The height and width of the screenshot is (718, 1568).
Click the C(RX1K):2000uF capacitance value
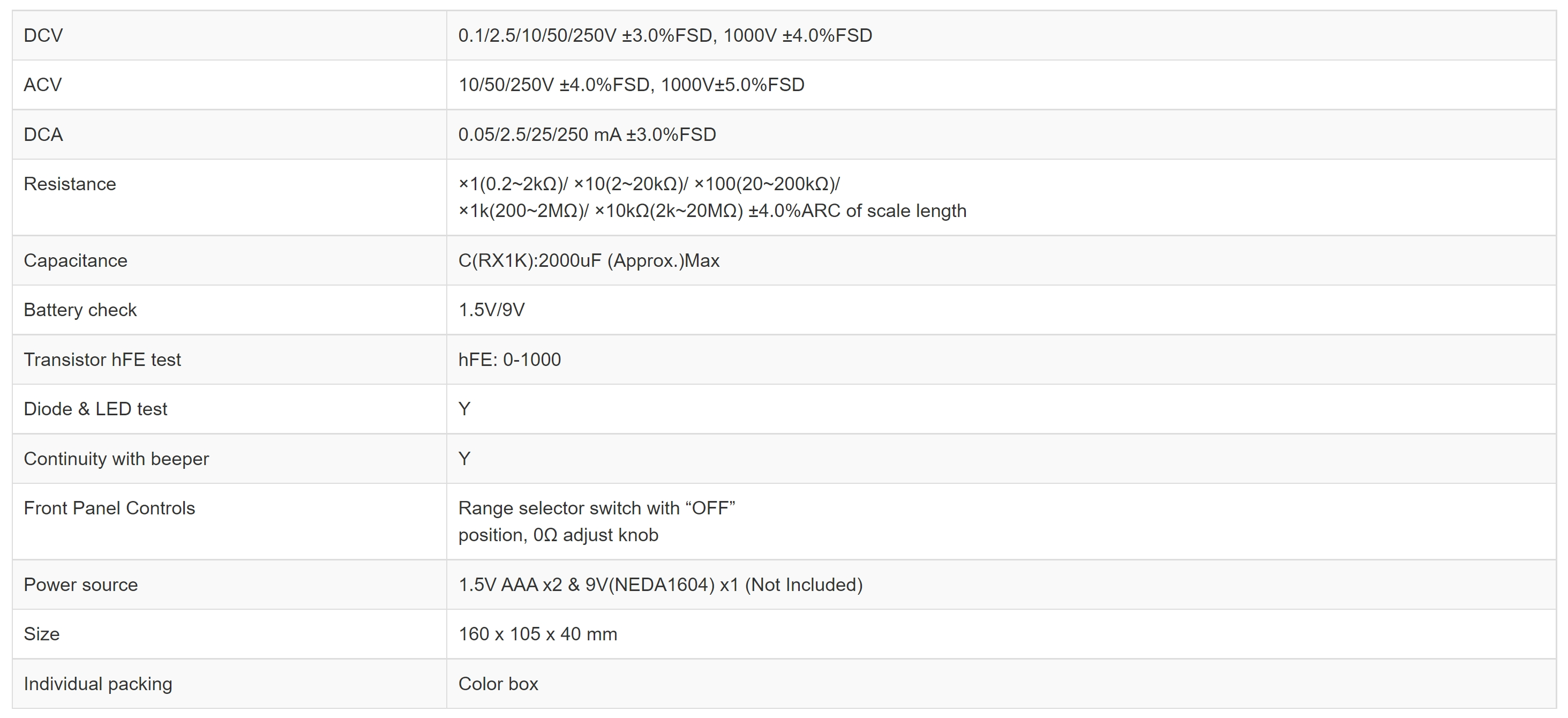click(x=589, y=260)
